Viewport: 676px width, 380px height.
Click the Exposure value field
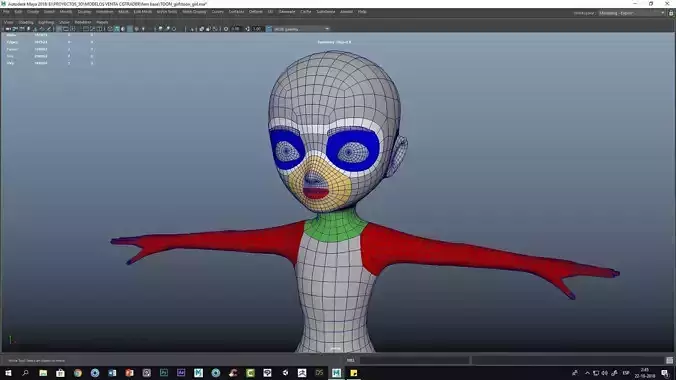coord(236,29)
